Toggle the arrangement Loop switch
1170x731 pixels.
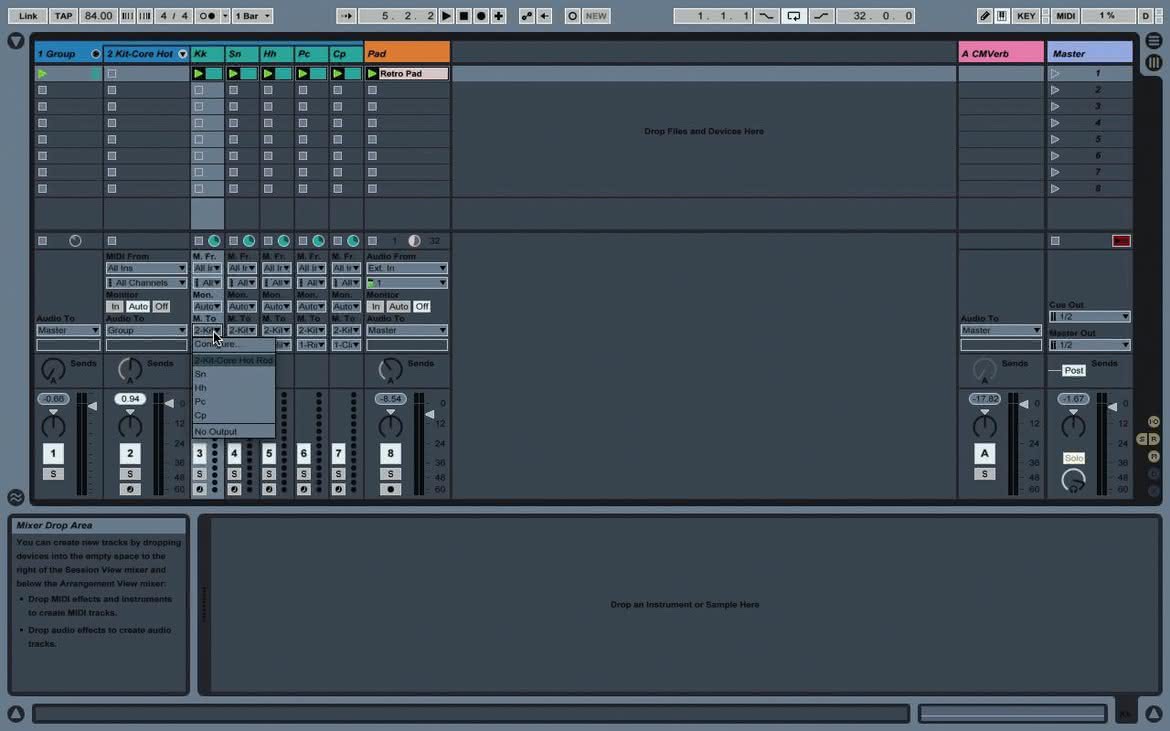[793, 16]
